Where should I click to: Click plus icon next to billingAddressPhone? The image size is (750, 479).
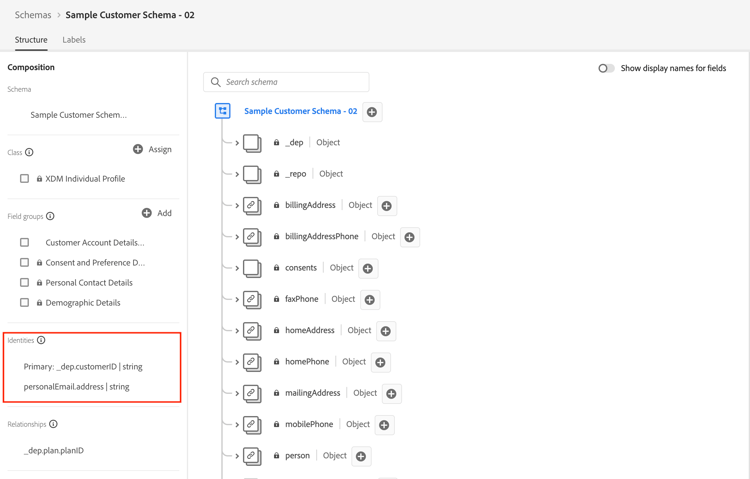click(409, 237)
